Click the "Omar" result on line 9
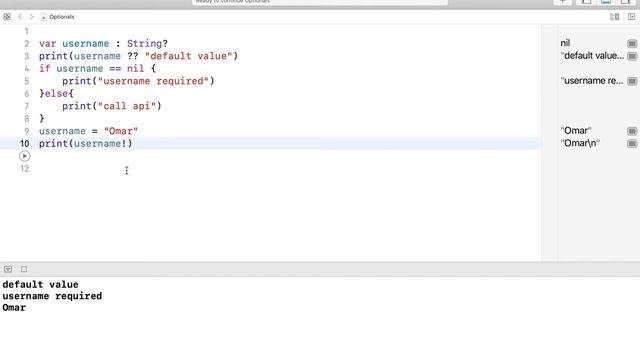The width and height of the screenshot is (640, 360). [x=576, y=131]
